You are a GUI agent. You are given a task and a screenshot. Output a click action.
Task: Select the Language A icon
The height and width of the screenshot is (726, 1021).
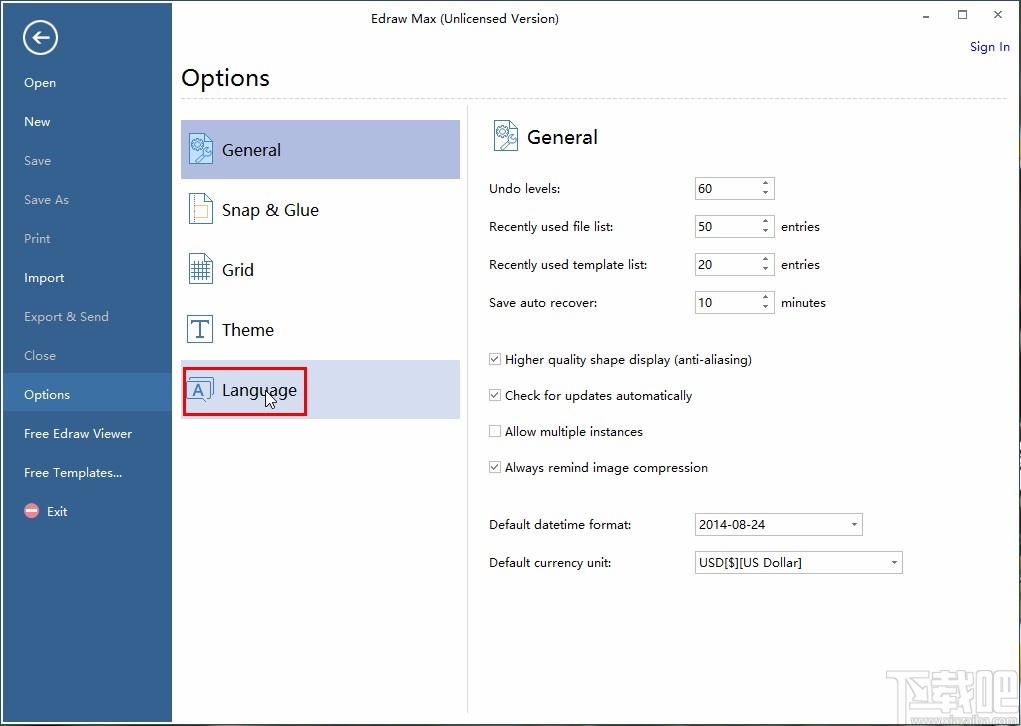click(x=200, y=389)
